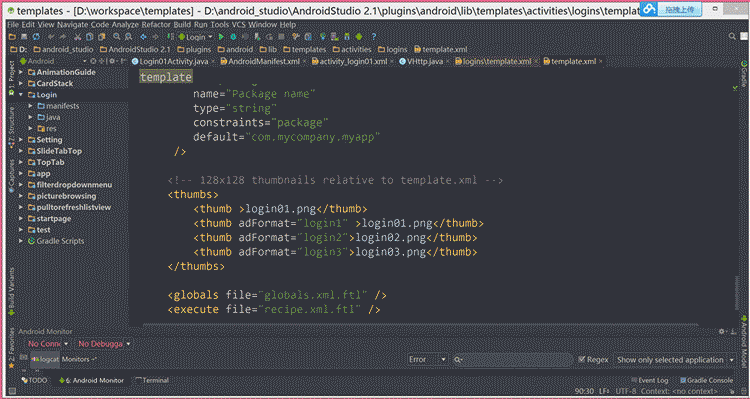The width and height of the screenshot is (750, 399).
Task: Click the blue Back navigation arrow
Action: (x=143, y=36)
